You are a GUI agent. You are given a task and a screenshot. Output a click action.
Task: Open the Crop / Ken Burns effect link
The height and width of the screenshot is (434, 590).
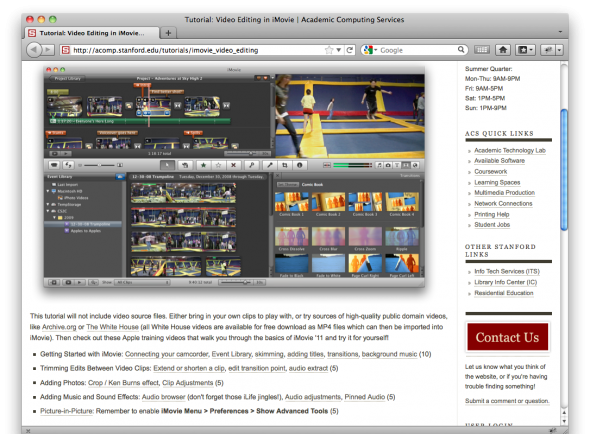tap(123, 383)
